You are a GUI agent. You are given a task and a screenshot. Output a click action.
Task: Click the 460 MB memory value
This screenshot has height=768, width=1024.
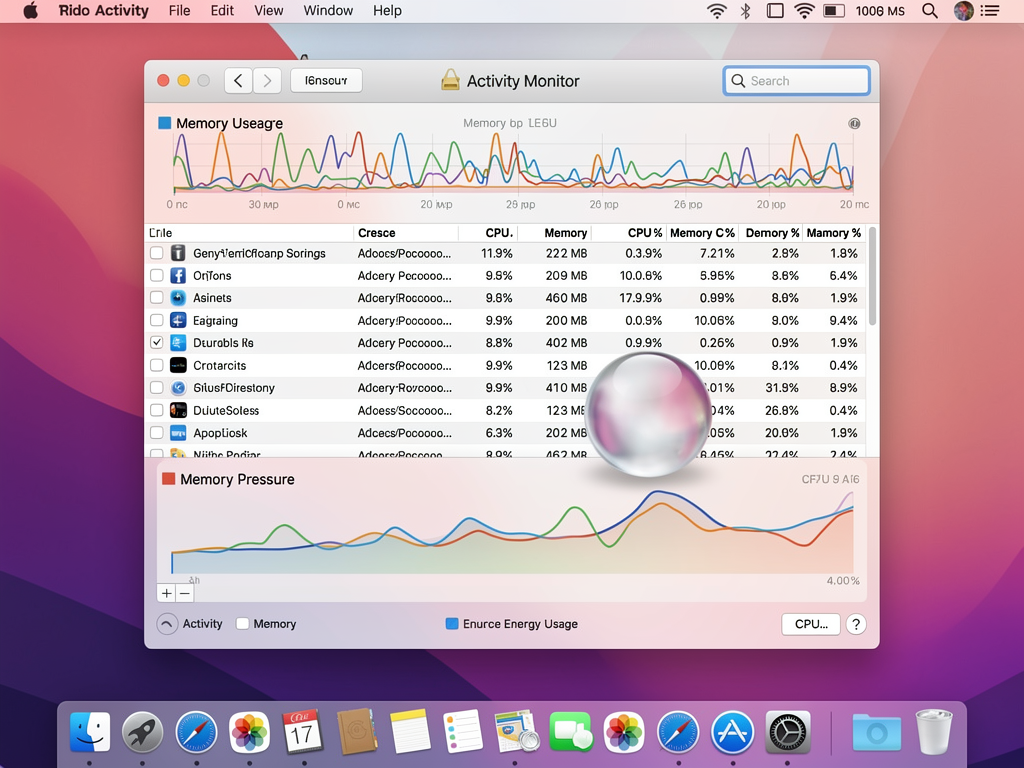(566, 298)
